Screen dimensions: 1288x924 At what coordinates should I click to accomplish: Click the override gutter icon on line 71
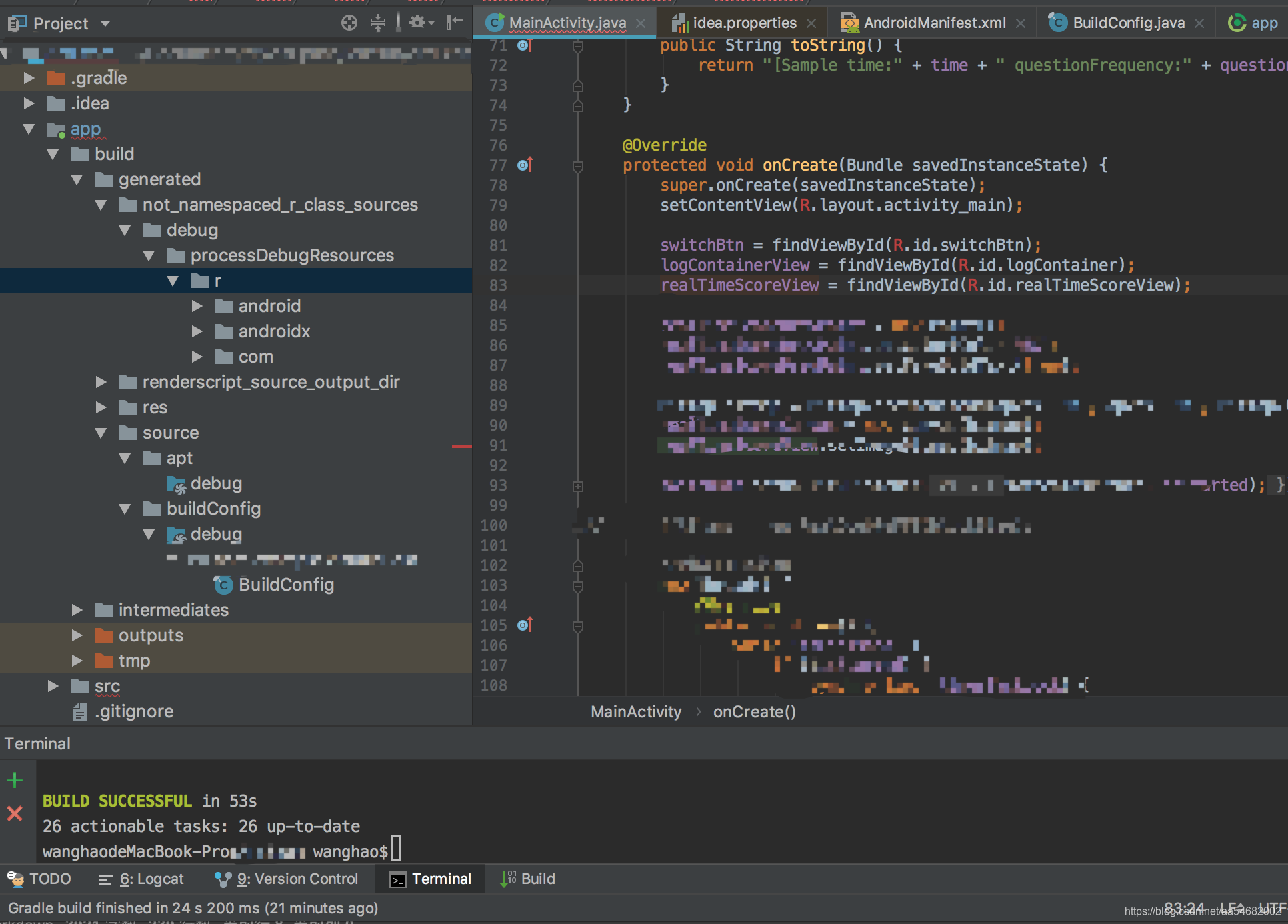525,45
